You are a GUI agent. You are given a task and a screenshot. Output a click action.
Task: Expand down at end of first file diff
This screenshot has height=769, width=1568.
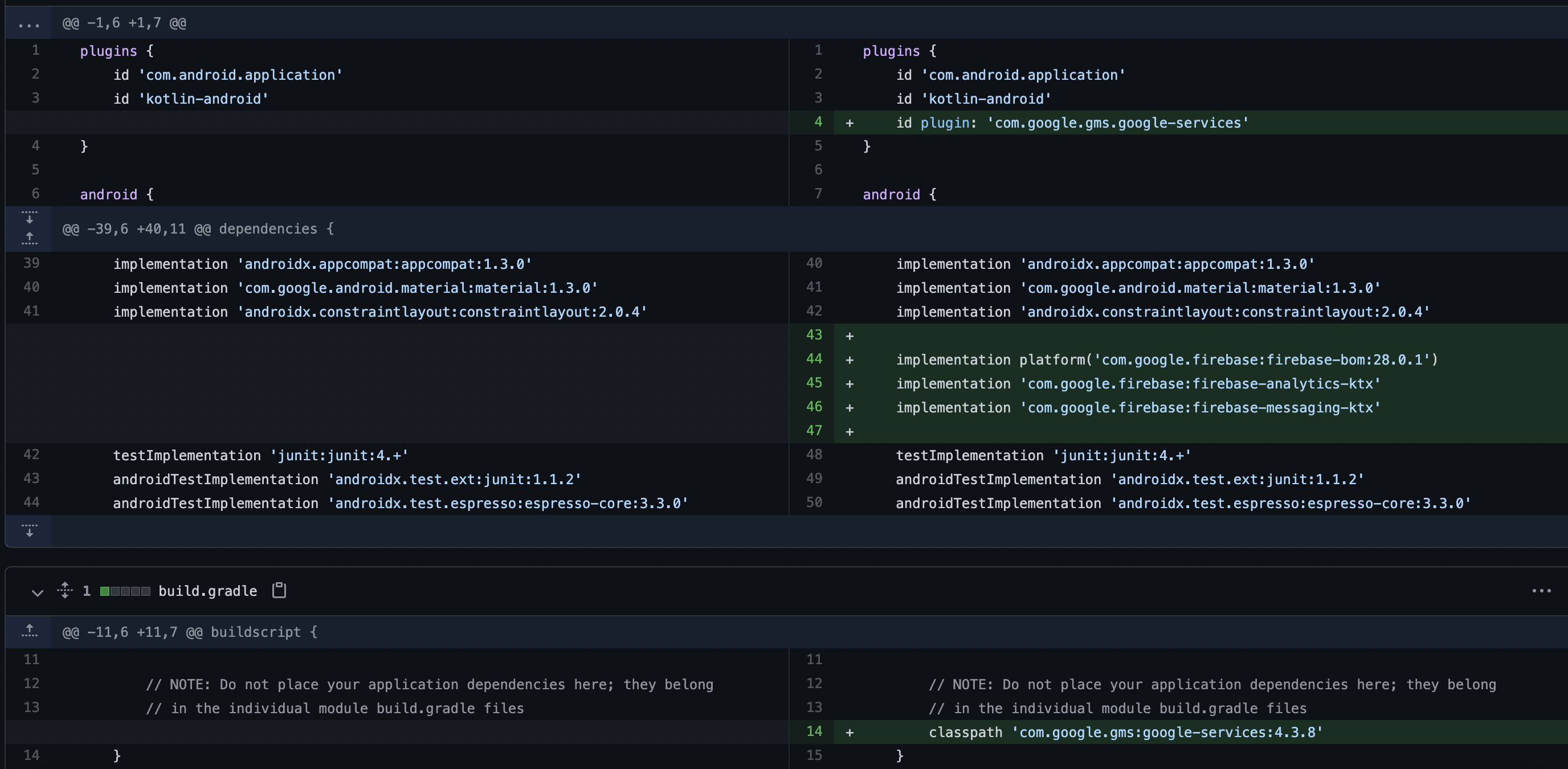(29, 530)
